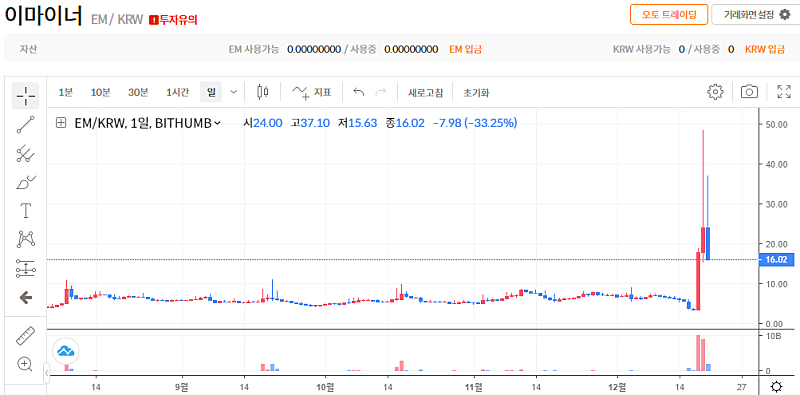The height and width of the screenshot is (395, 800).
Task: Redo the last chart action
Action: 381,92
